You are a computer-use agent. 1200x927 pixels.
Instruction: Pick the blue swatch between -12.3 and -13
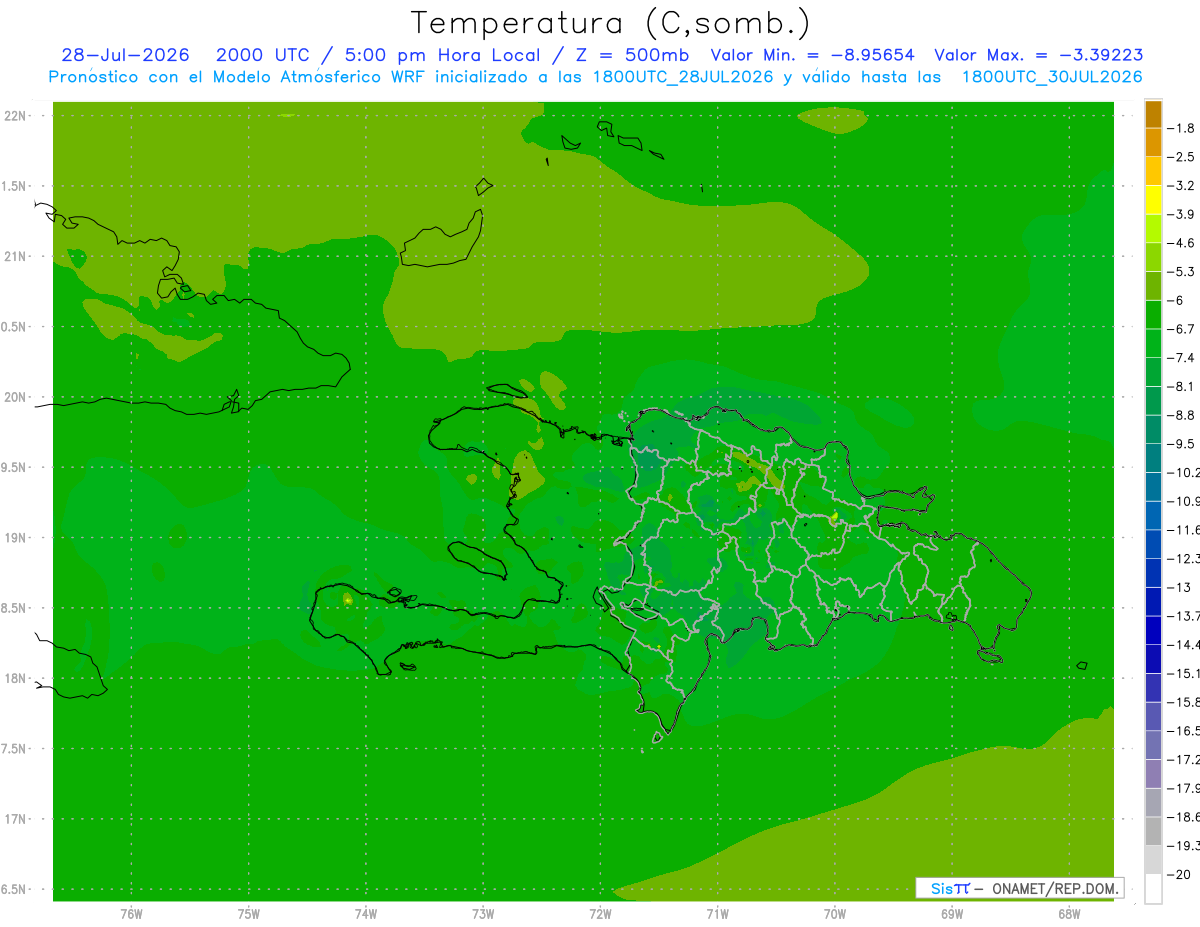click(1153, 573)
